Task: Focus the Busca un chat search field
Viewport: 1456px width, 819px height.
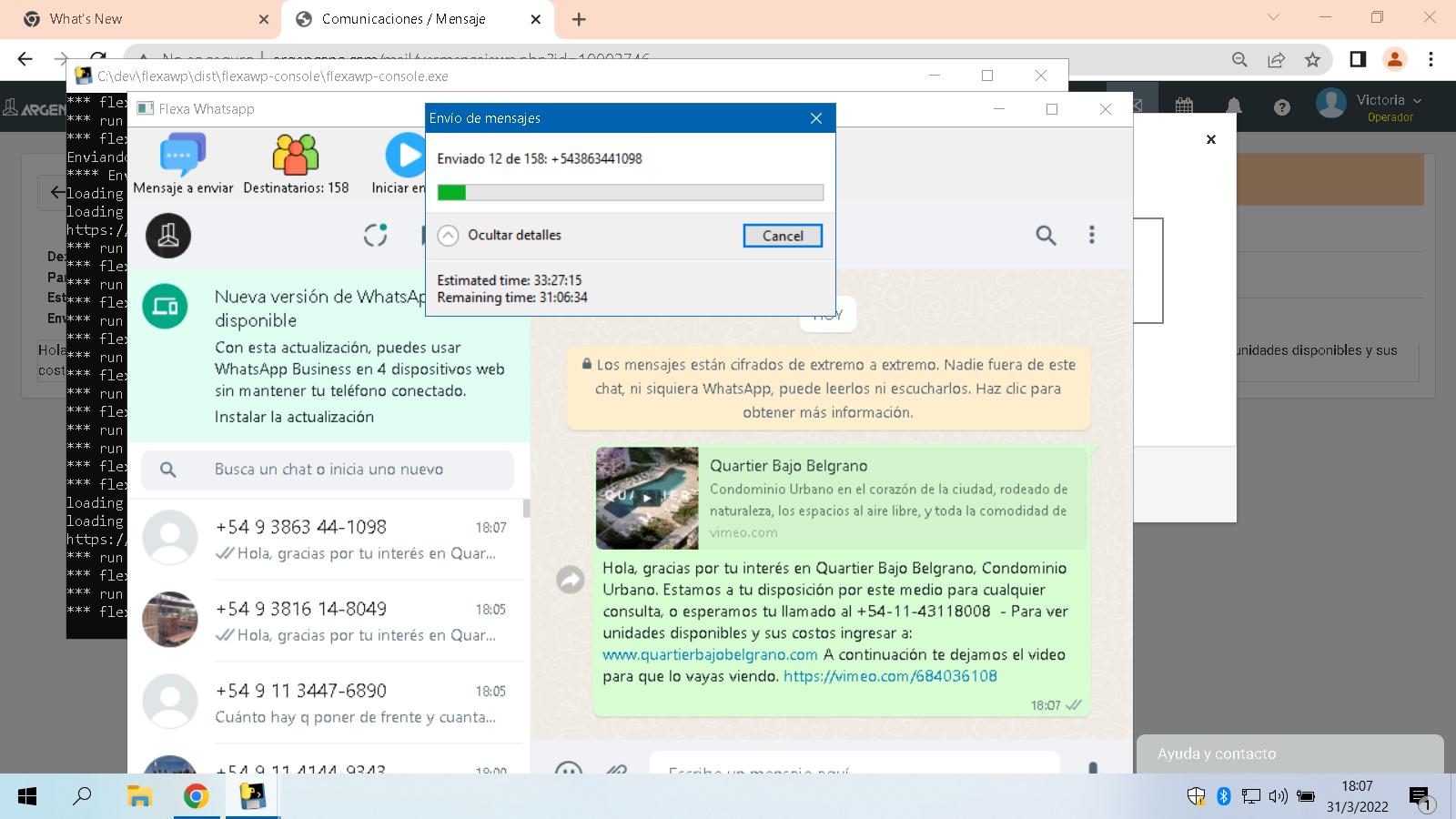Action: click(328, 470)
